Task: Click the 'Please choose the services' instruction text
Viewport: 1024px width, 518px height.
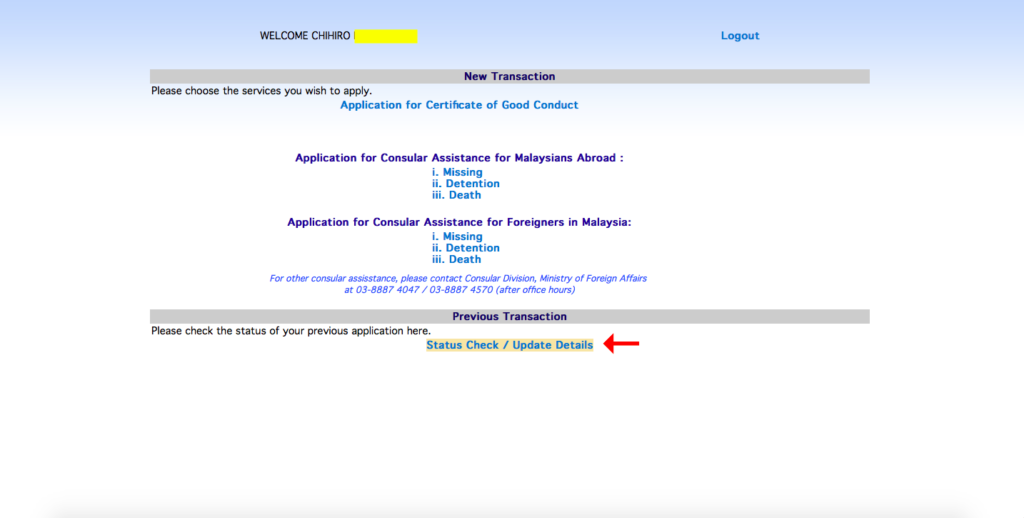Action: coord(261,91)
